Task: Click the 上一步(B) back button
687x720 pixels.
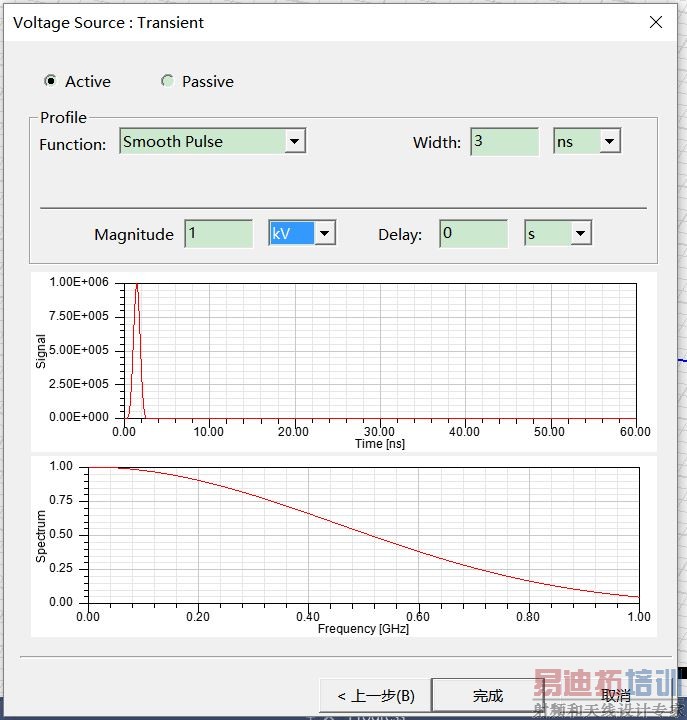Action: [375, 696]
